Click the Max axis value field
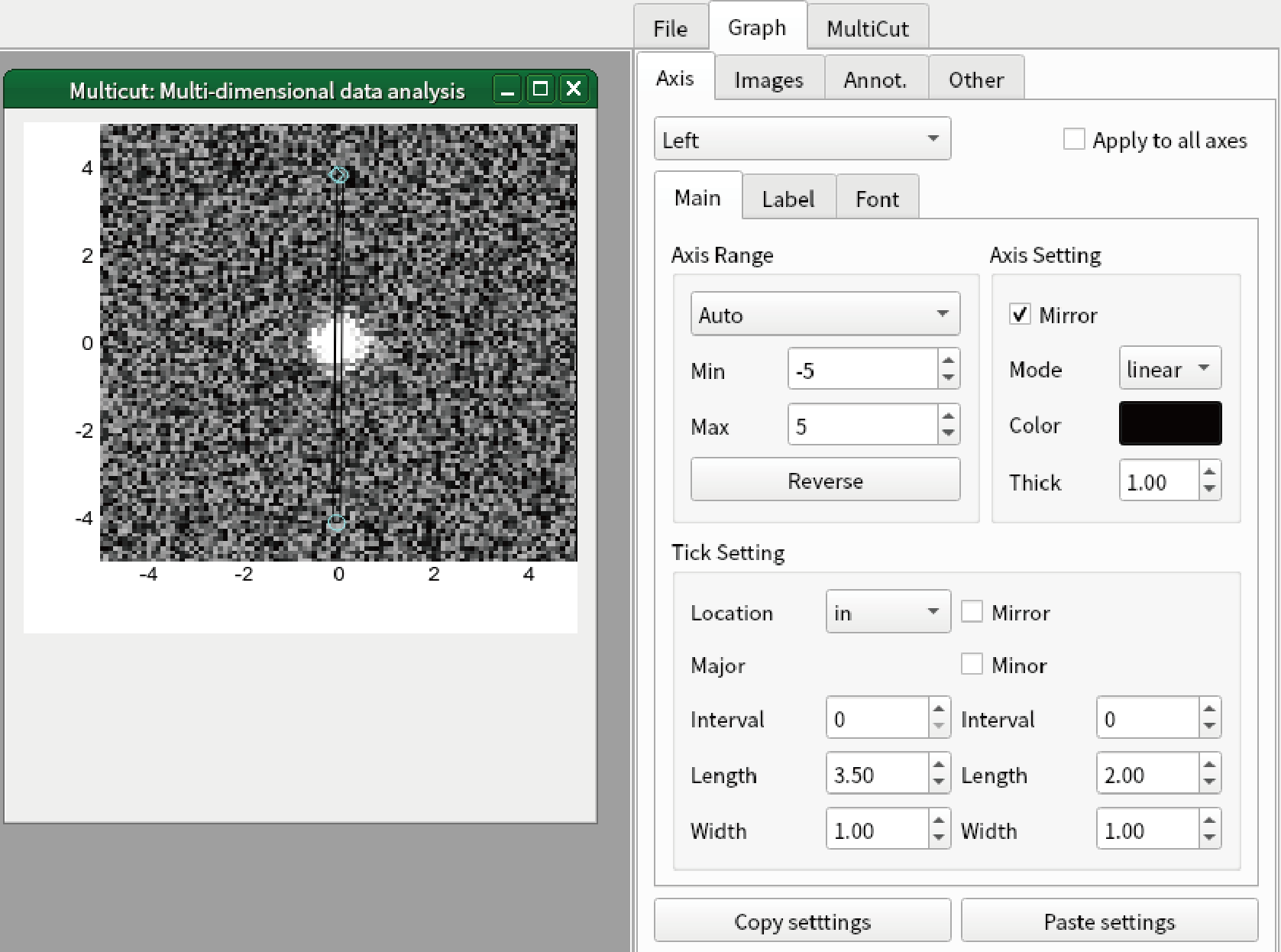 (862, 425)
